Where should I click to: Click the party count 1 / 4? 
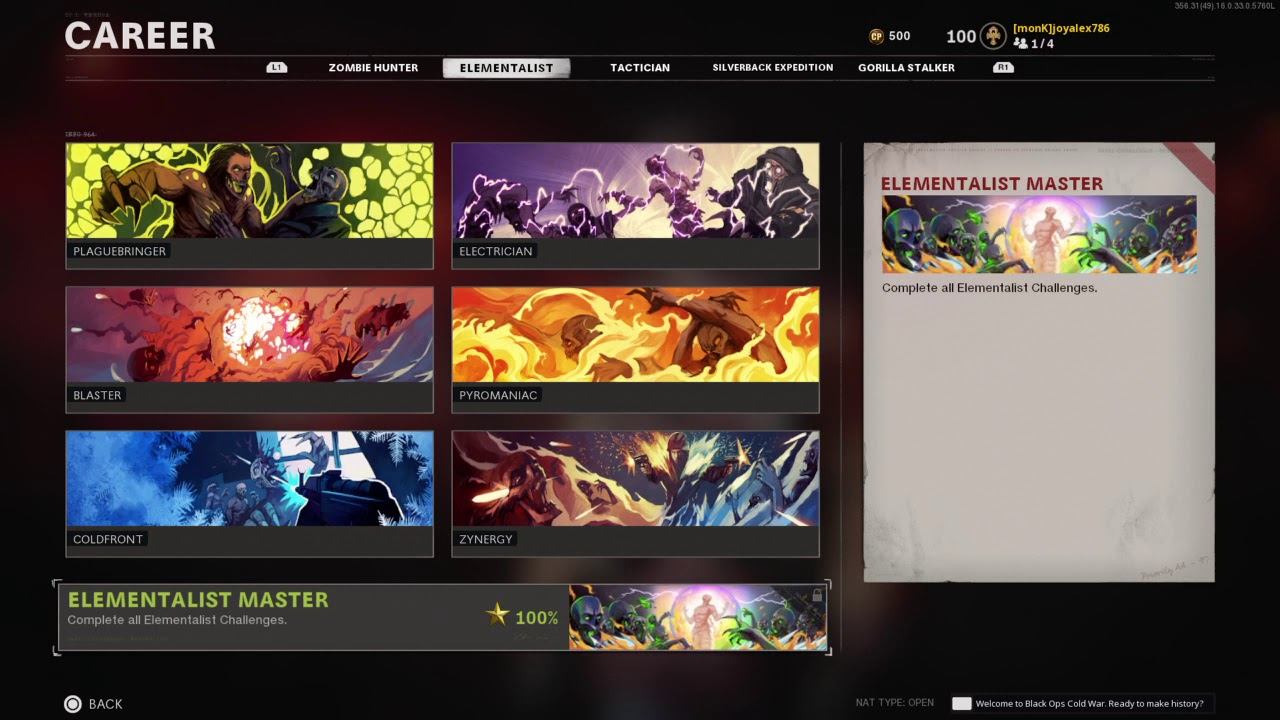coord(1043,44)
